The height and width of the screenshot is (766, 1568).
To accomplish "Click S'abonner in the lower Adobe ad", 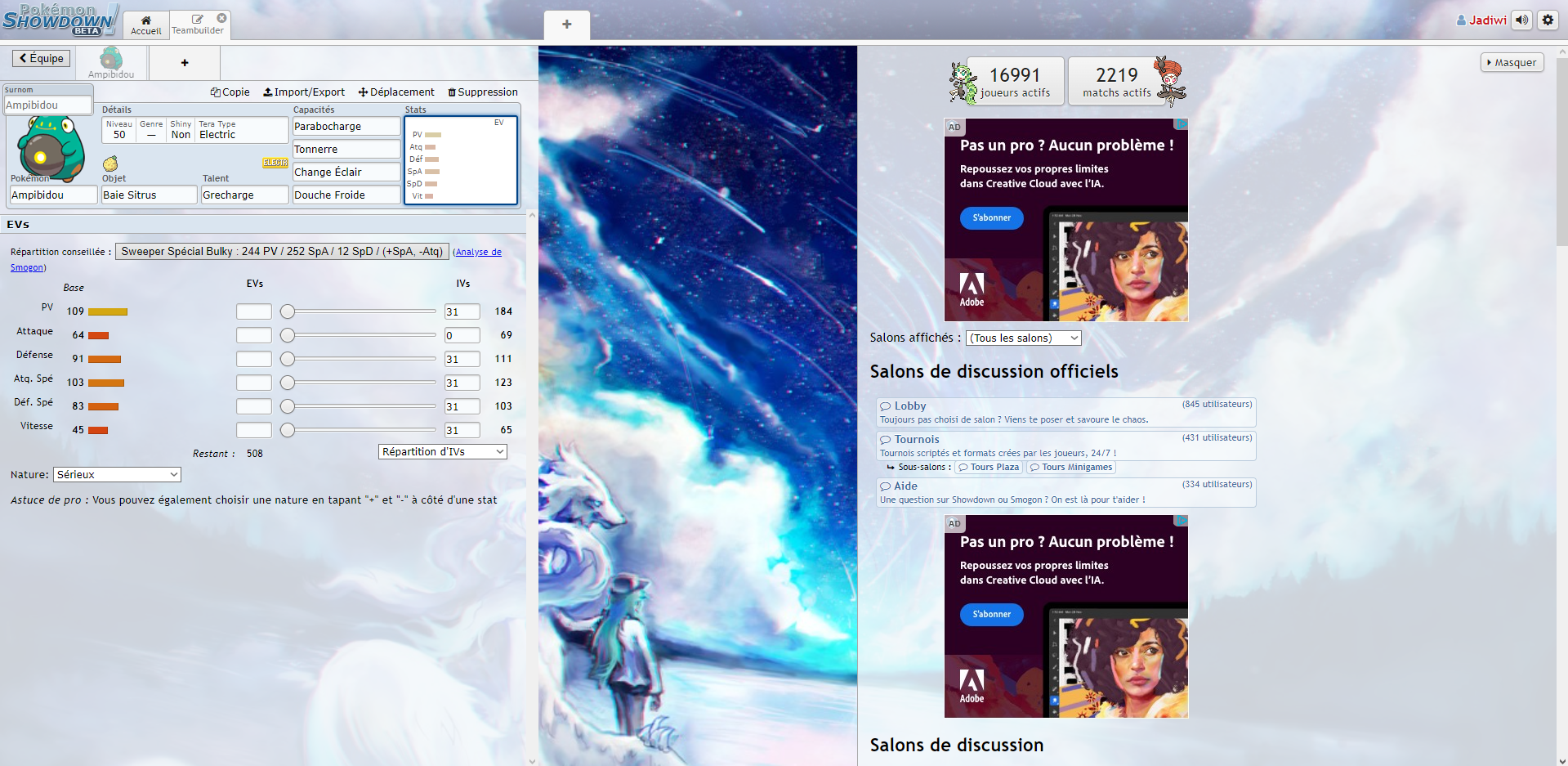I will [991, 614].
